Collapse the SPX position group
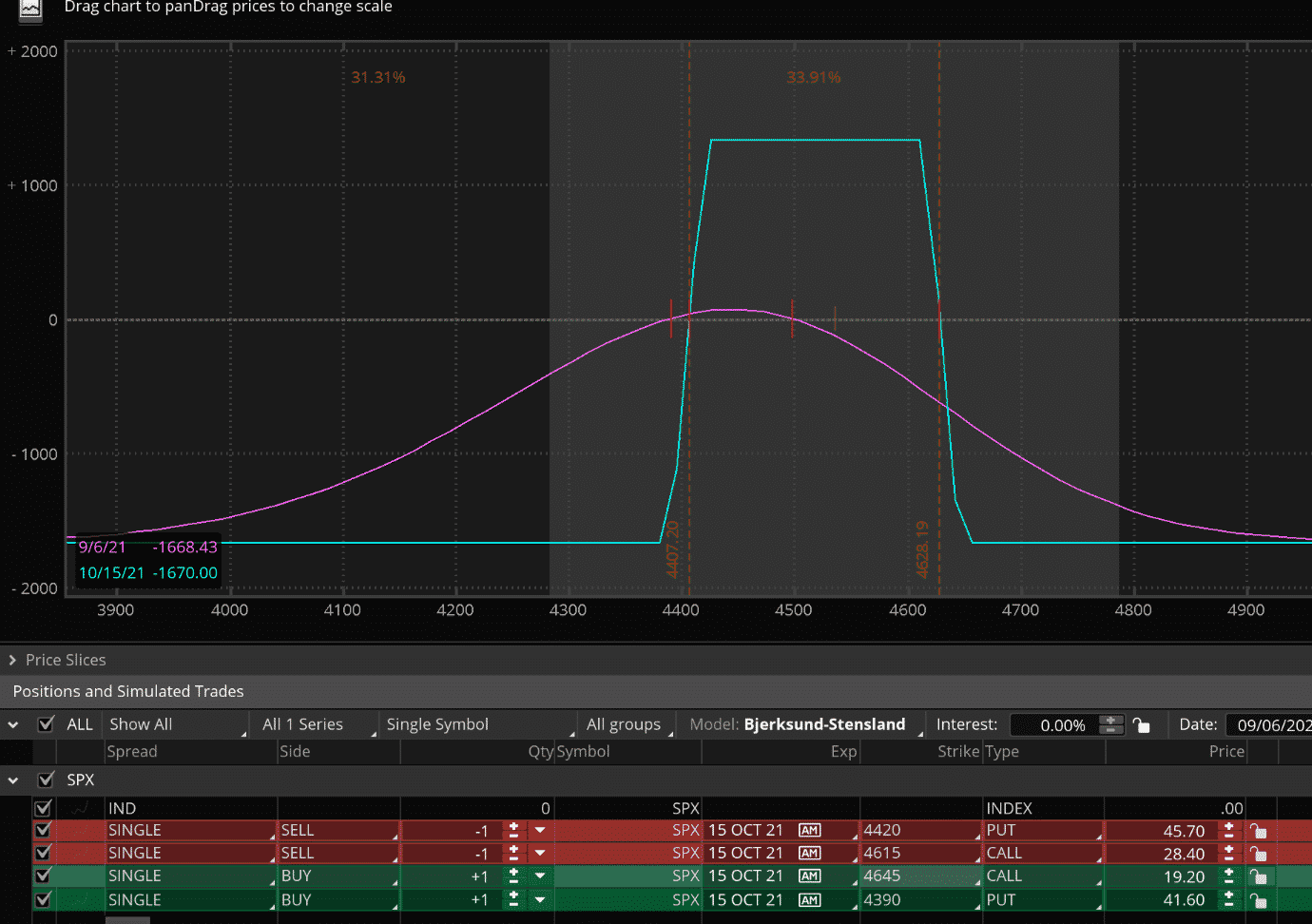 pos(12,780)
